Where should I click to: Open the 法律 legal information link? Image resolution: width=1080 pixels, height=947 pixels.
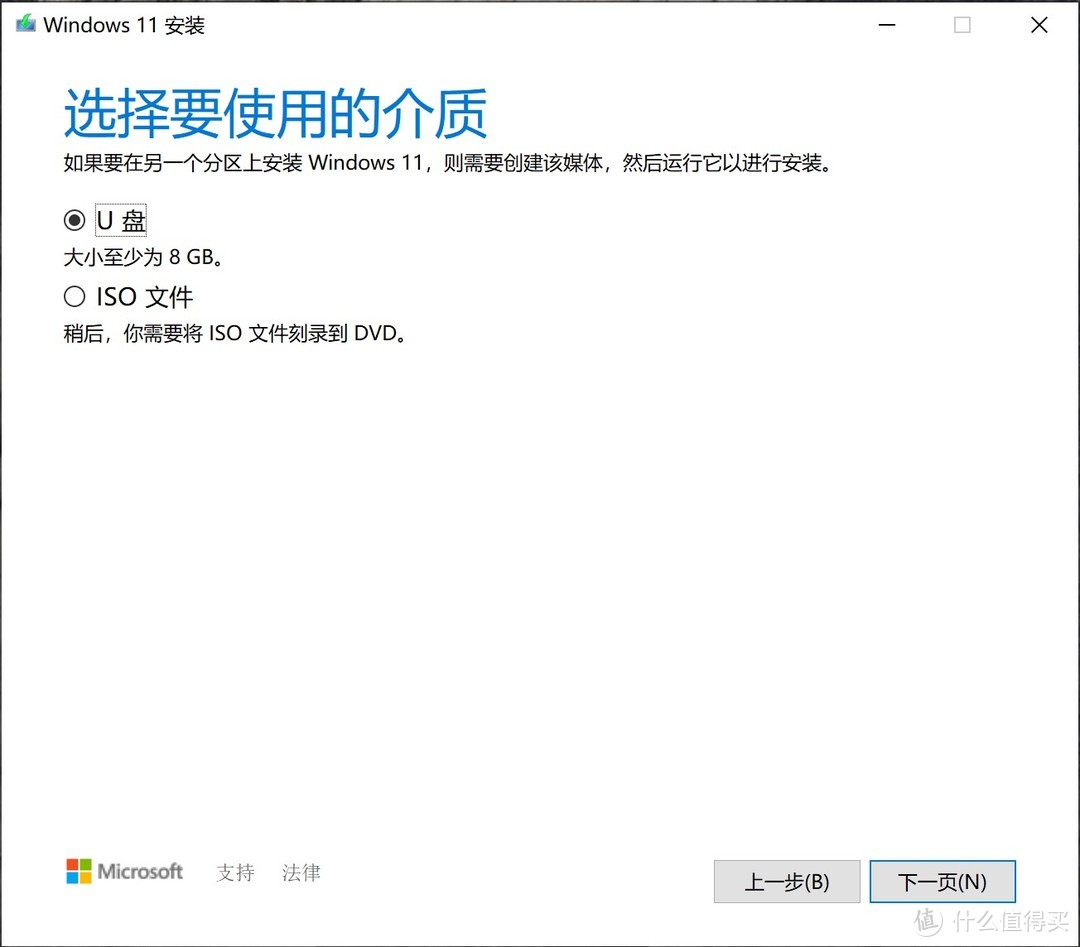(300, 872)
